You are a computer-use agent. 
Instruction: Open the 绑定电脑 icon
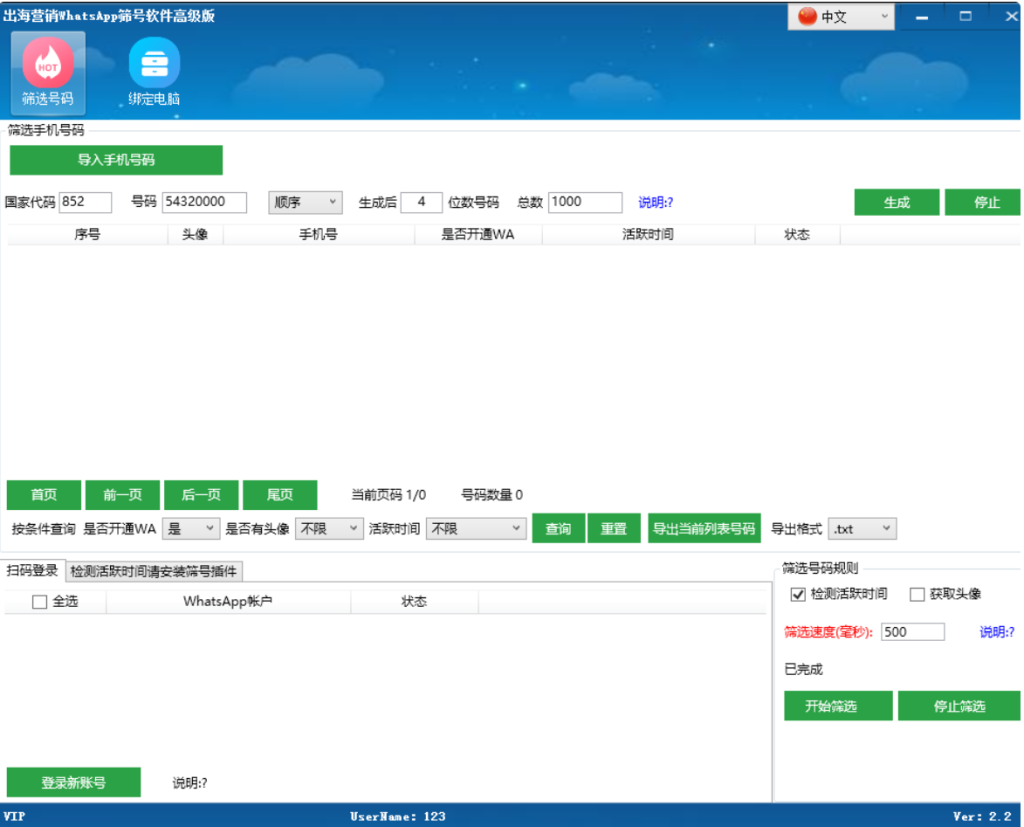pyautogui.click(x=154, y=66)
